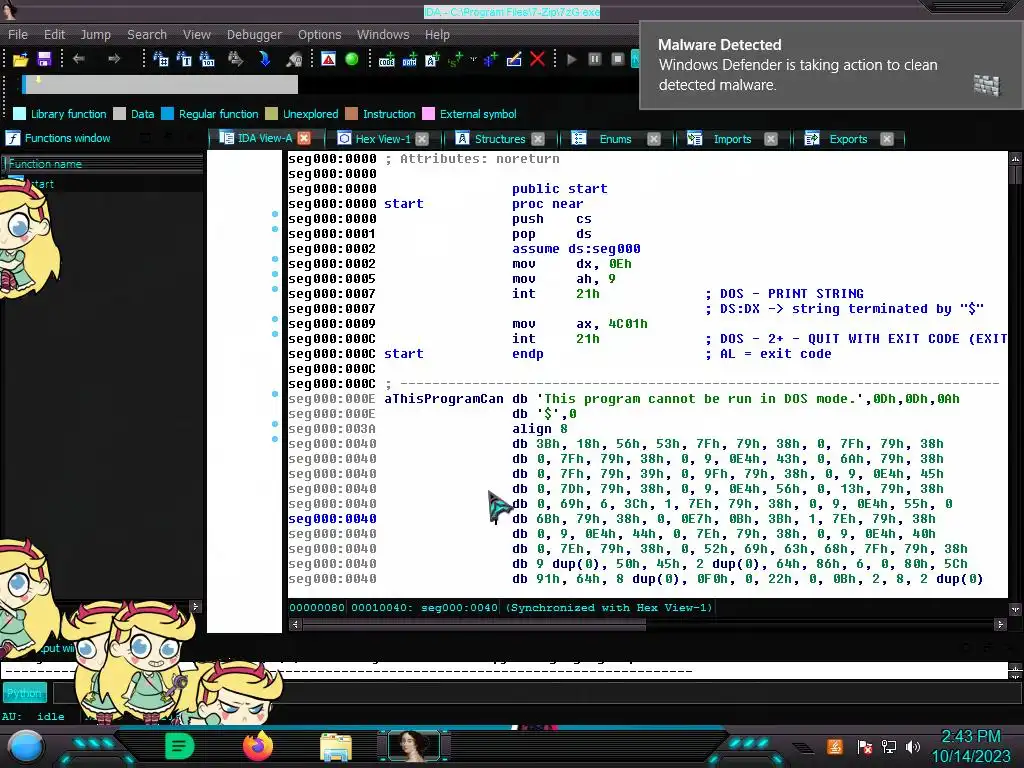This screenshot has width=1024, height=768.
Task: Close the Structures tab
Action: click(537, 139)
